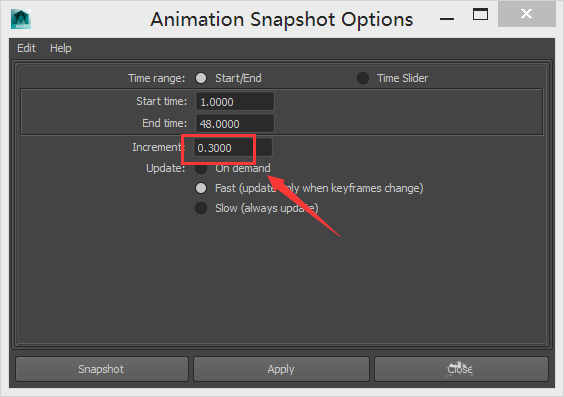Click the Snapshot button
Screen dimensions: 564x397
(101, 369)
